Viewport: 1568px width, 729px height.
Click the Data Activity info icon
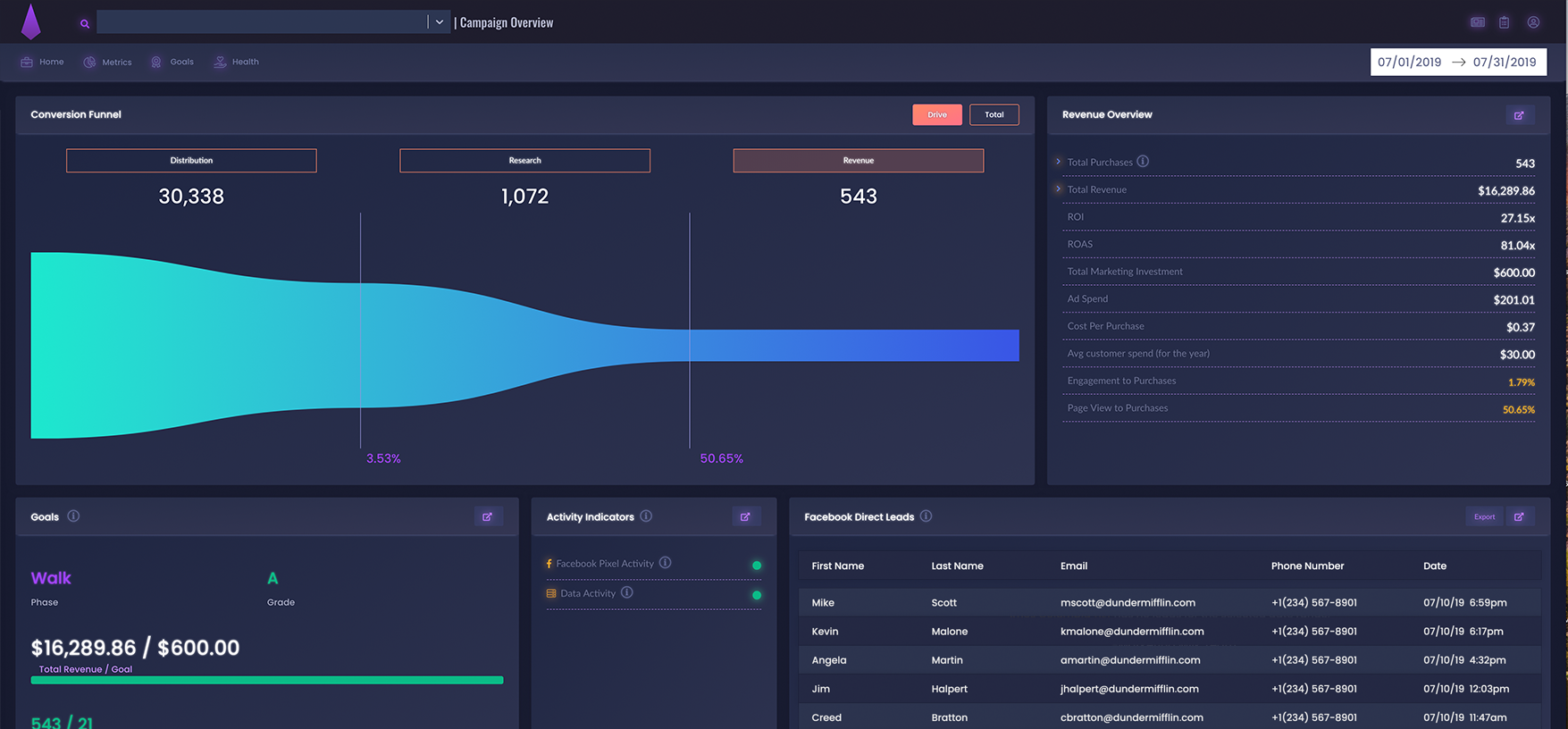click(626, 592)
